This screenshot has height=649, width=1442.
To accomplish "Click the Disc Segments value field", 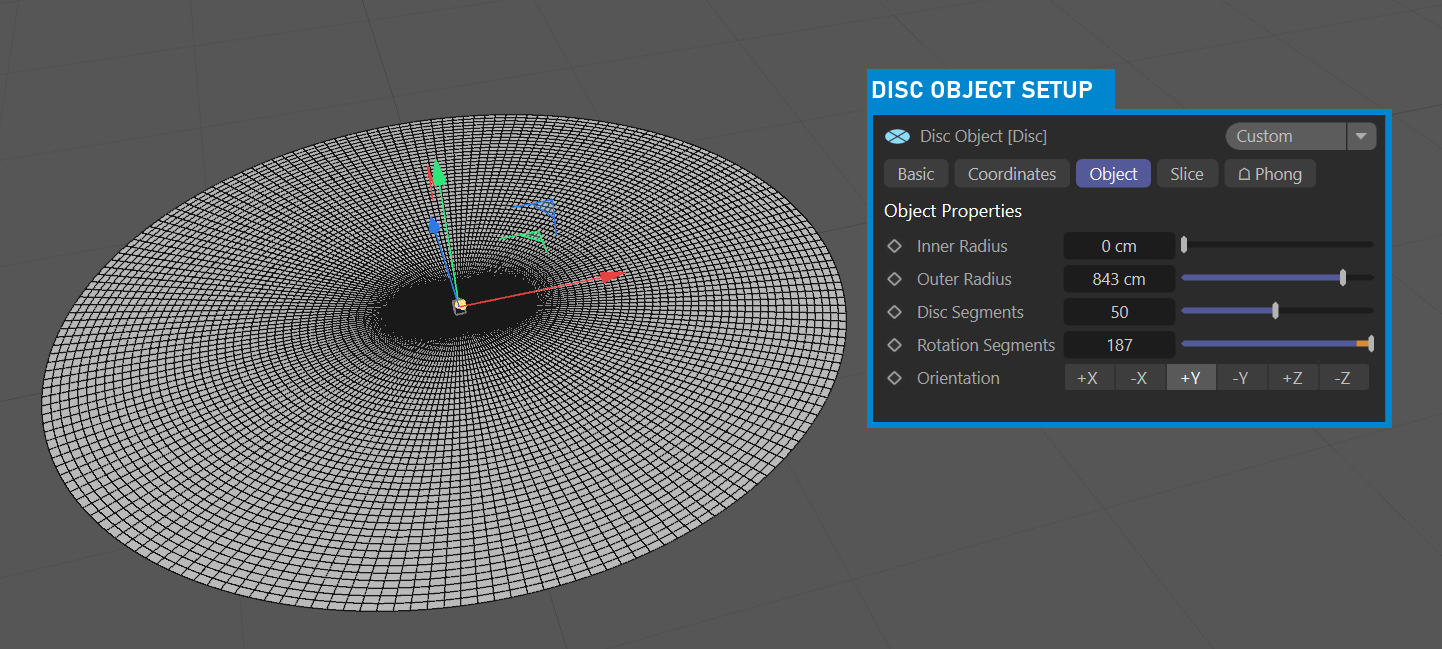I will click(x=1119, y=312).
